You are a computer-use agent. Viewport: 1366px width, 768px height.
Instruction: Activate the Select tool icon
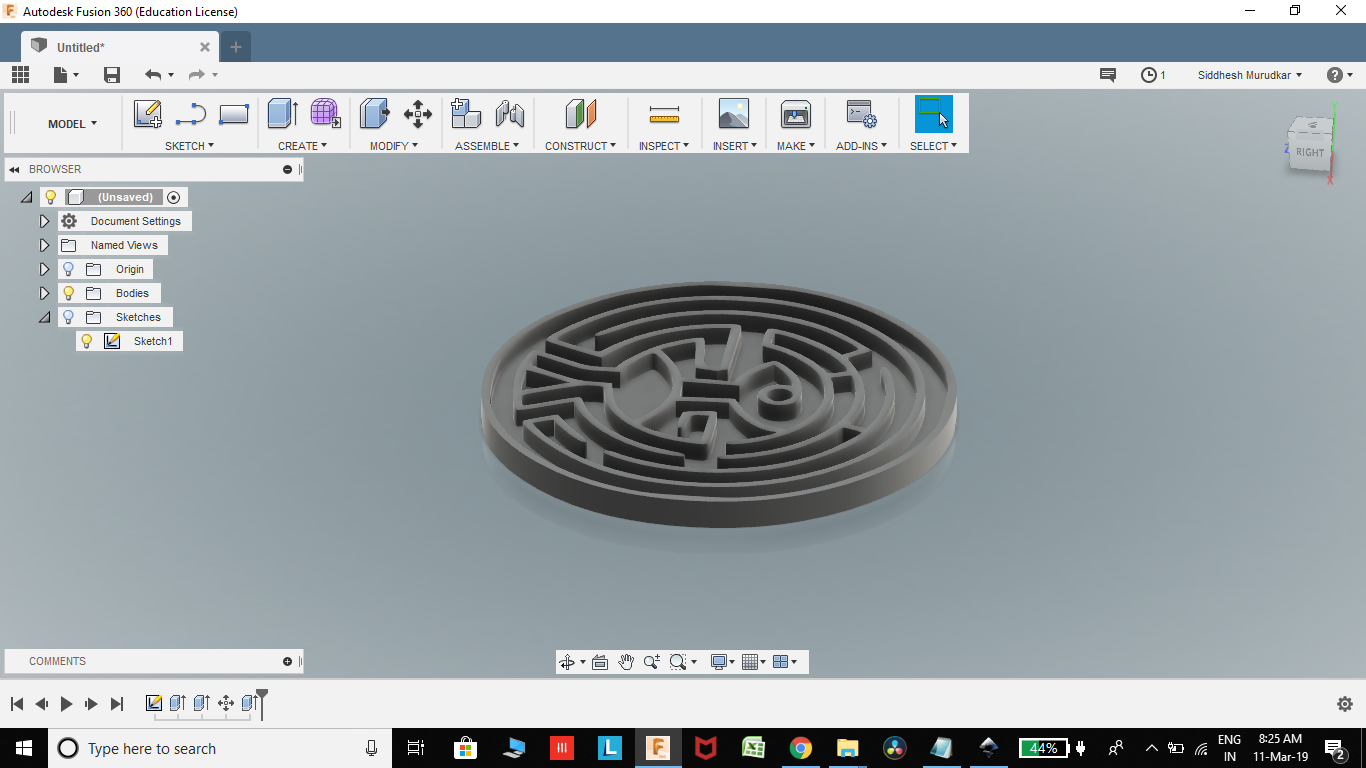(934, 113)
